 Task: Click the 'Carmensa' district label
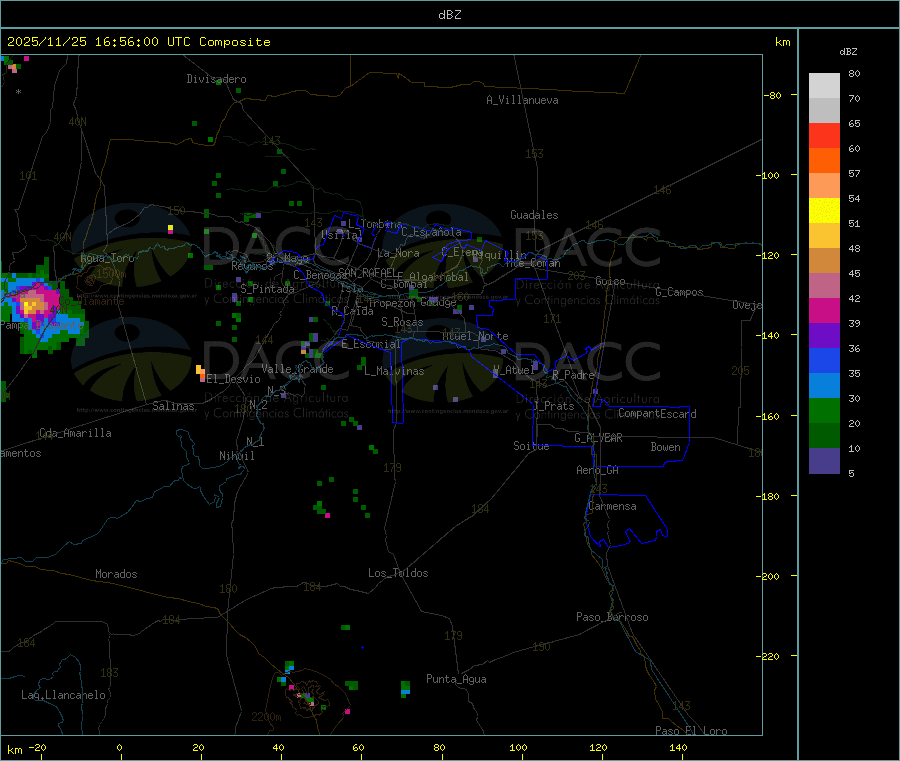(612, 506)
